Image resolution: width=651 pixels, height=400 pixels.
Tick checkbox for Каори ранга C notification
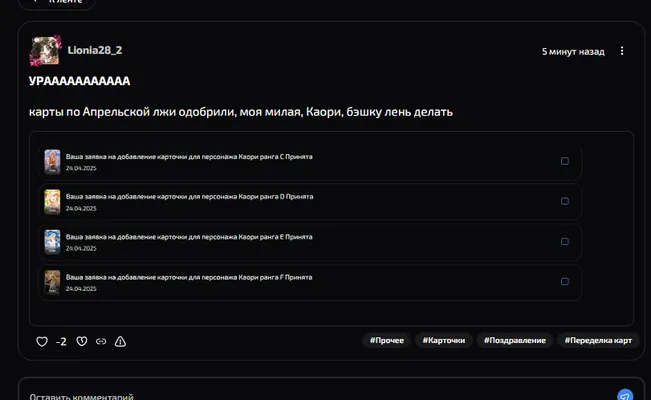(x=565, y=161)
